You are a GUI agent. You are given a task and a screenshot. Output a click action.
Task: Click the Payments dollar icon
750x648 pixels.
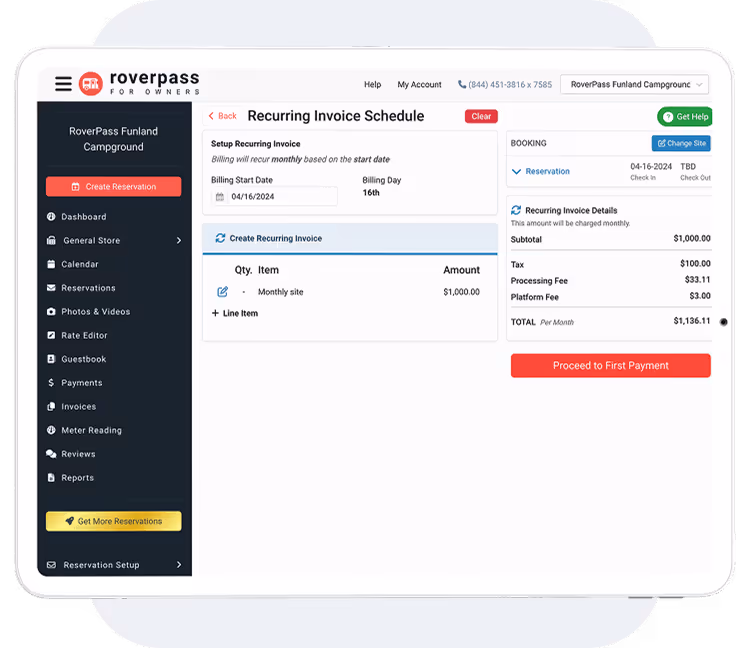click(x=51, y=383)
